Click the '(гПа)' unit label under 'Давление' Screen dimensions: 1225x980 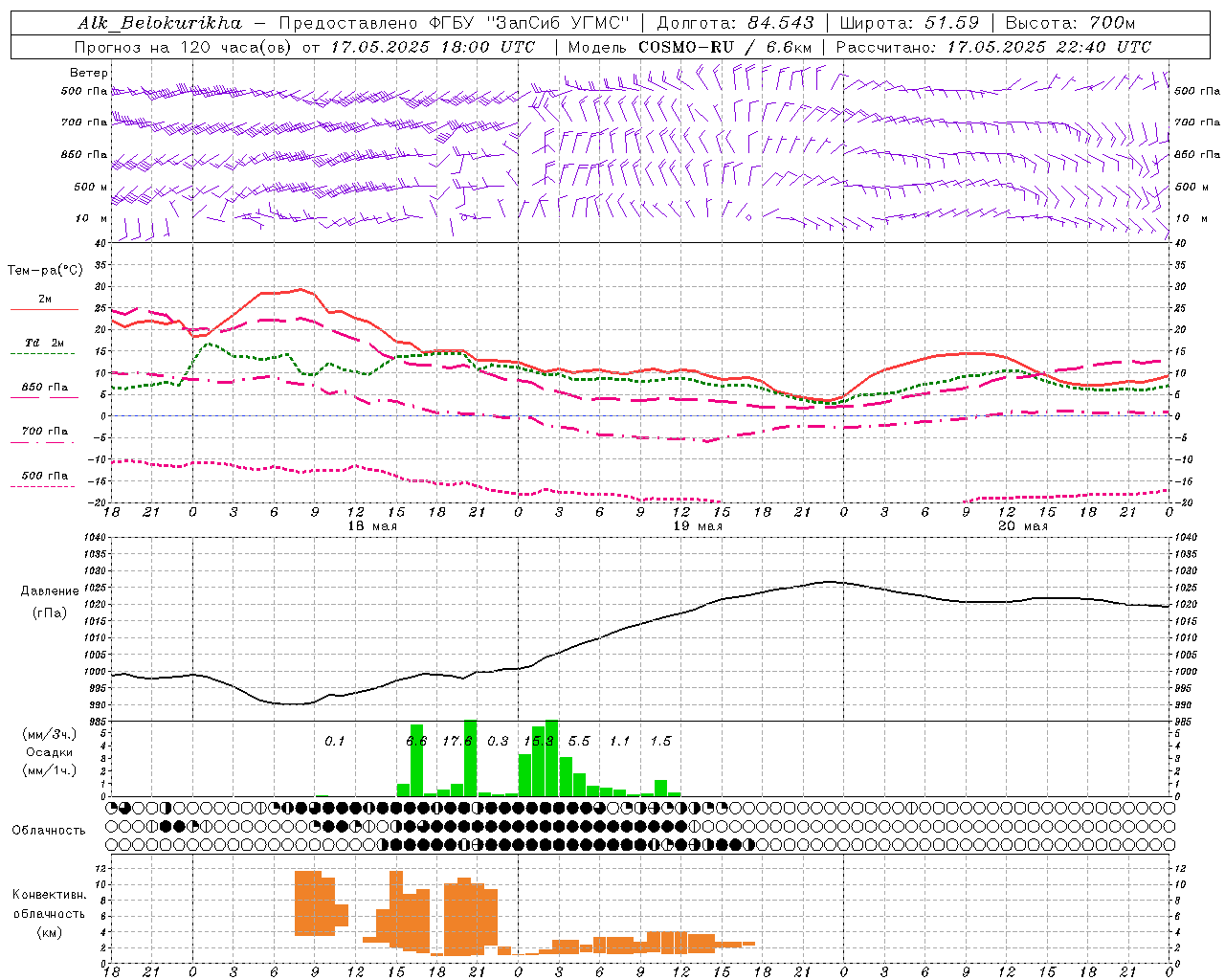click(x=50, y=612)
